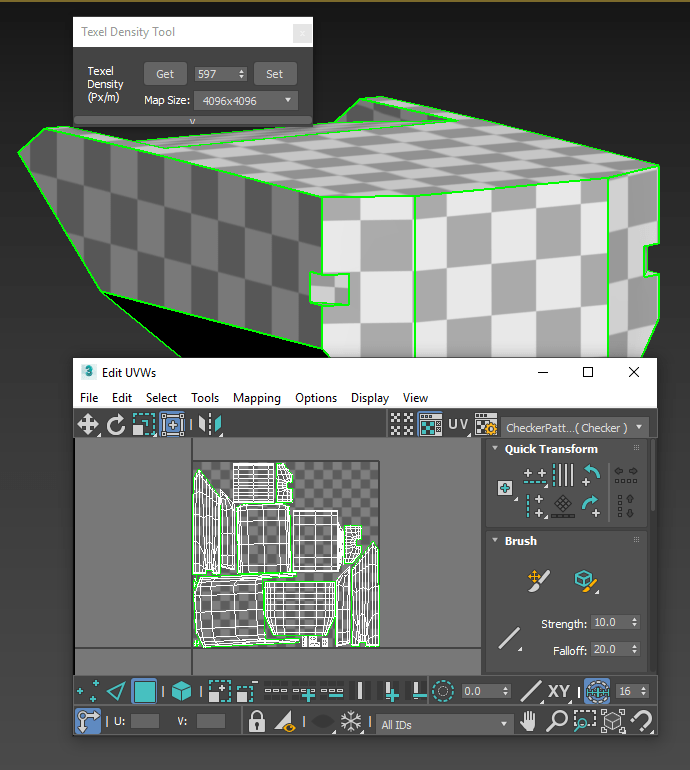Select the Scale Selected Subobjects tool
The width and height of the screenshot is (690, 770).
[x=144, y=424]
